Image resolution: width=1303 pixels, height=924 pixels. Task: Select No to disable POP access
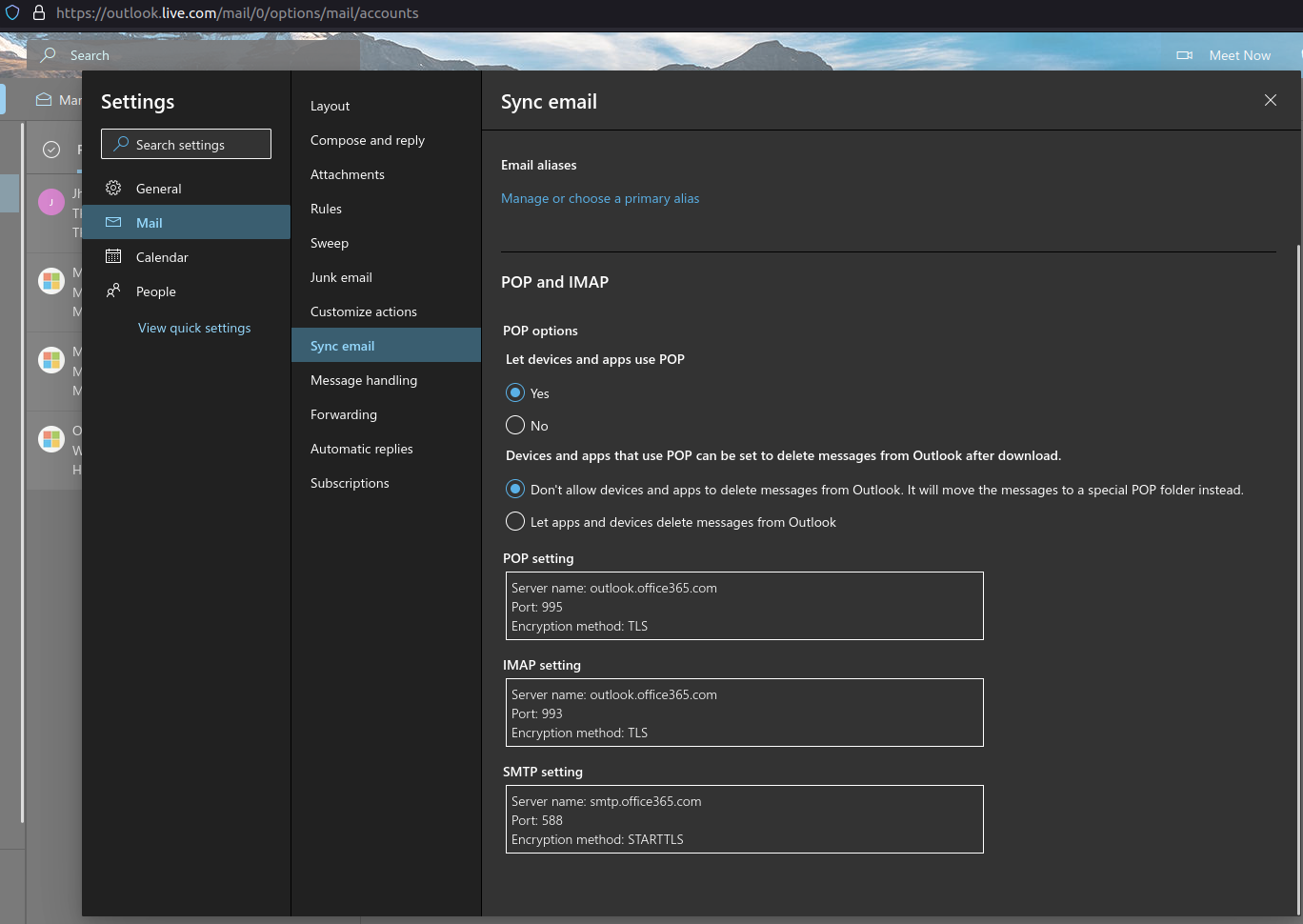514,425
